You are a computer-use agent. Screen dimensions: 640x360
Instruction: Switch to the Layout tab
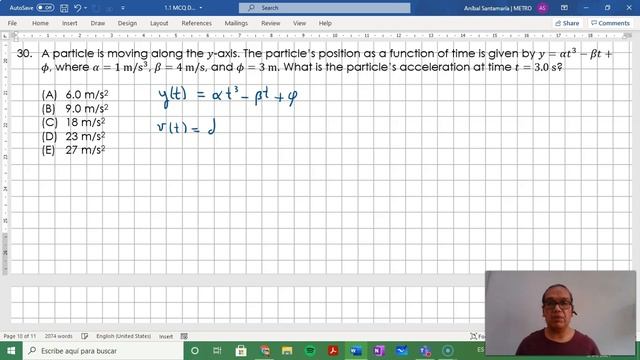pyautogui.click(x=159, y=23)
